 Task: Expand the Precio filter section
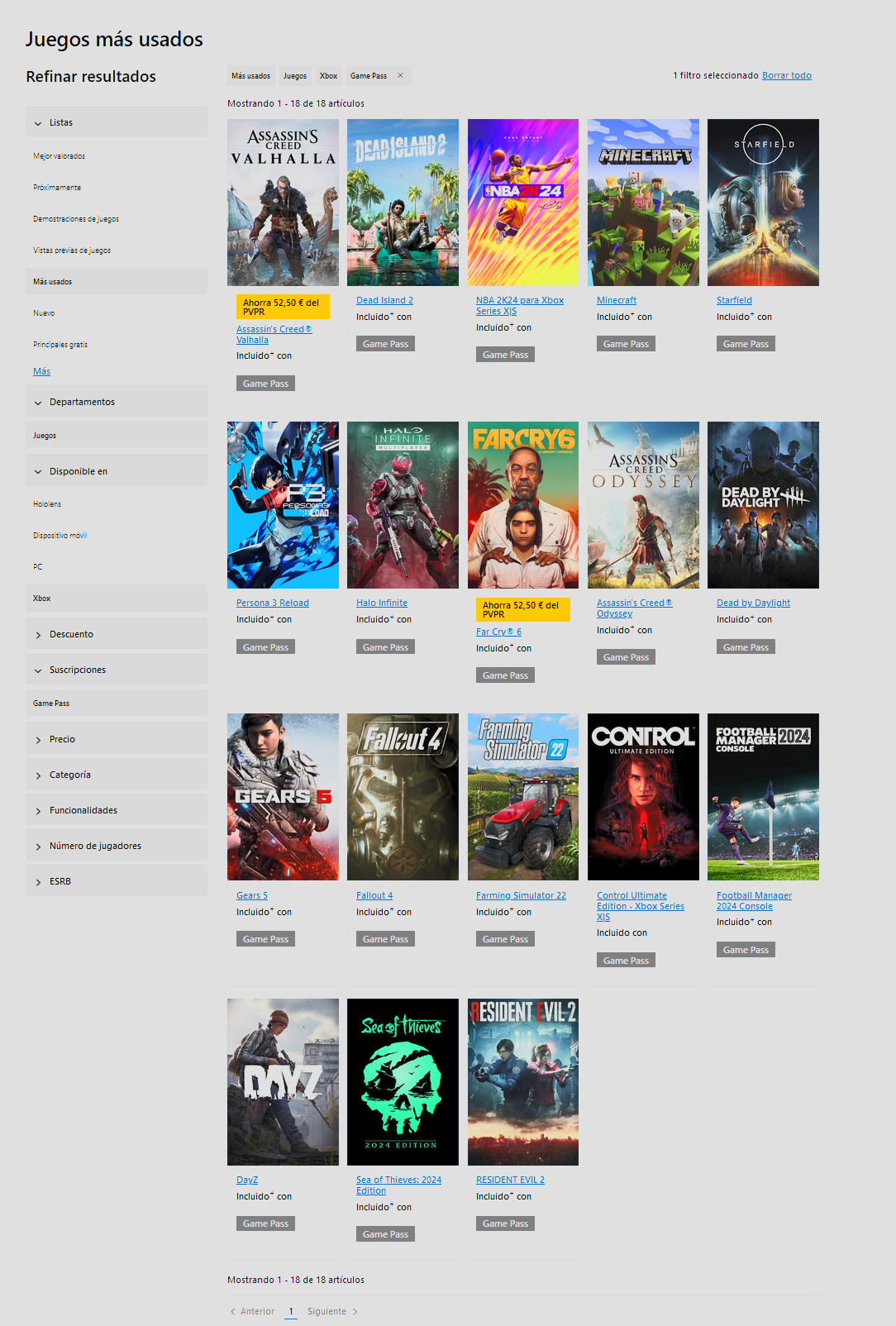(117, 739)
